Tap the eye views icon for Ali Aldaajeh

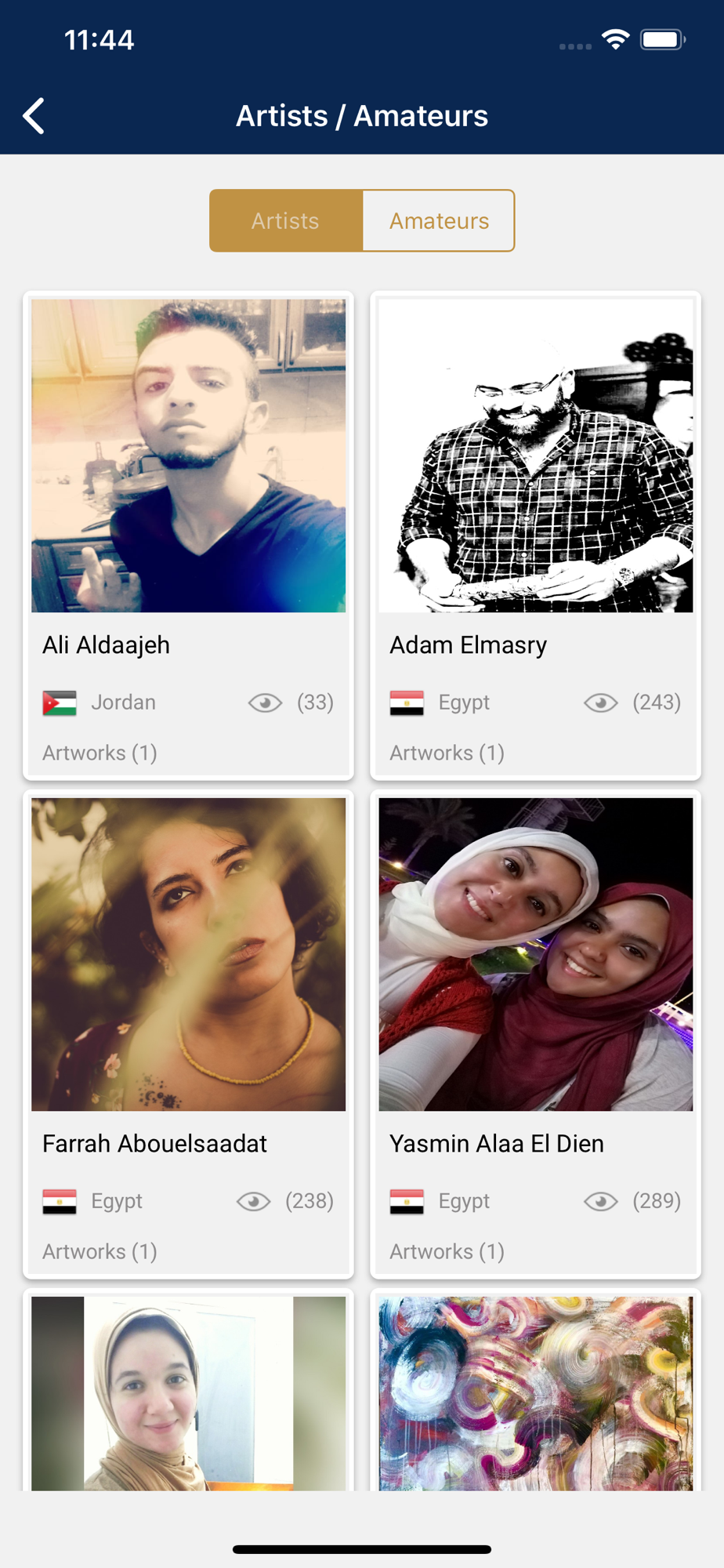[x=265, y=702]
